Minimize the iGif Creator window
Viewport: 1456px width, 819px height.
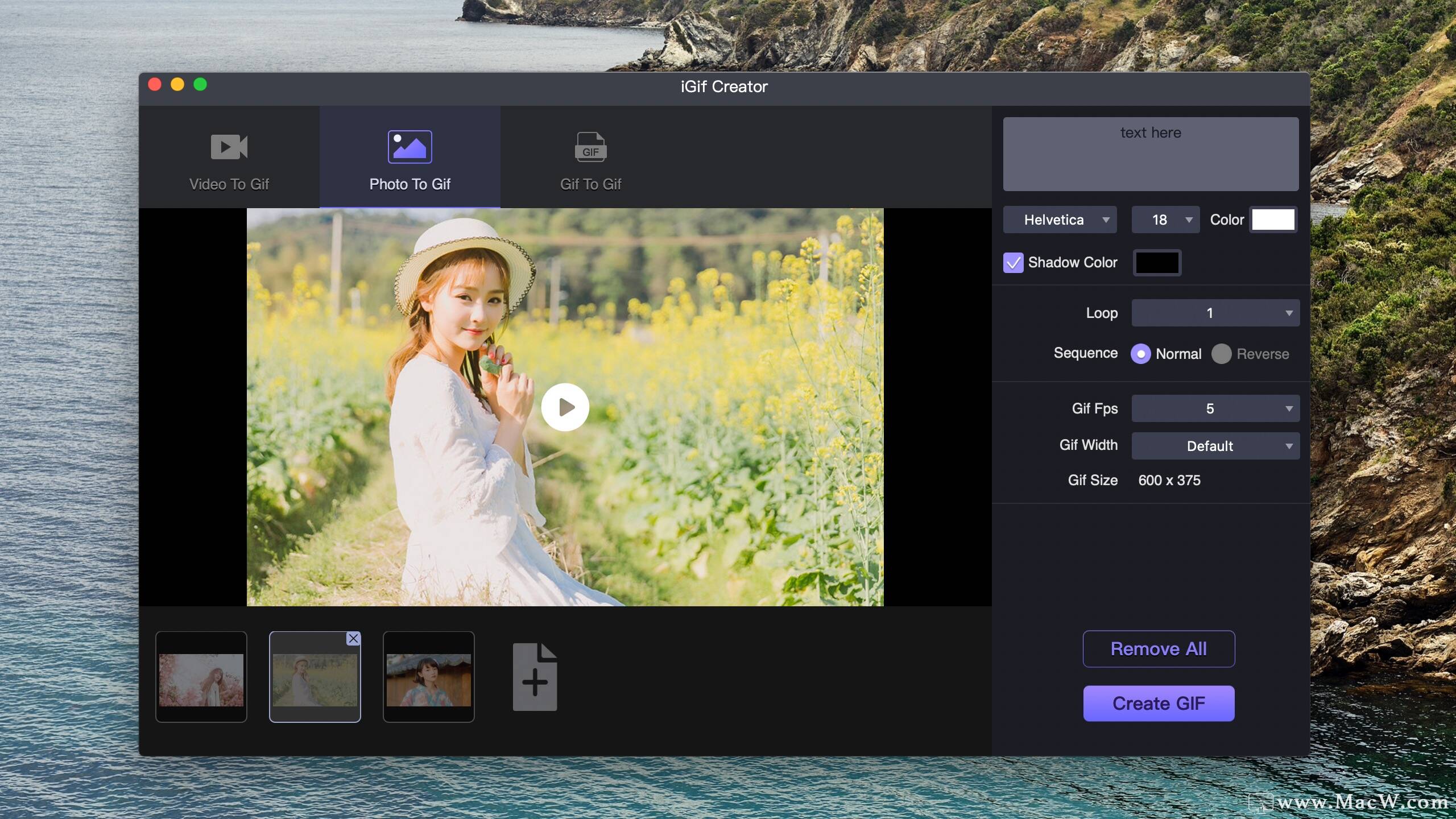point(177,85)
